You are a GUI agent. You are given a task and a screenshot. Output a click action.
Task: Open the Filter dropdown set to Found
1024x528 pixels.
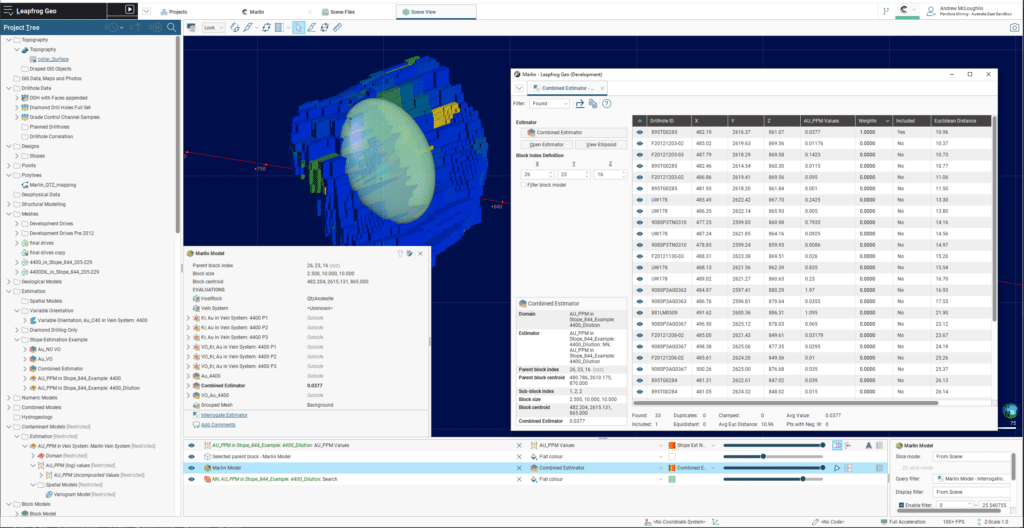point(550,103)
